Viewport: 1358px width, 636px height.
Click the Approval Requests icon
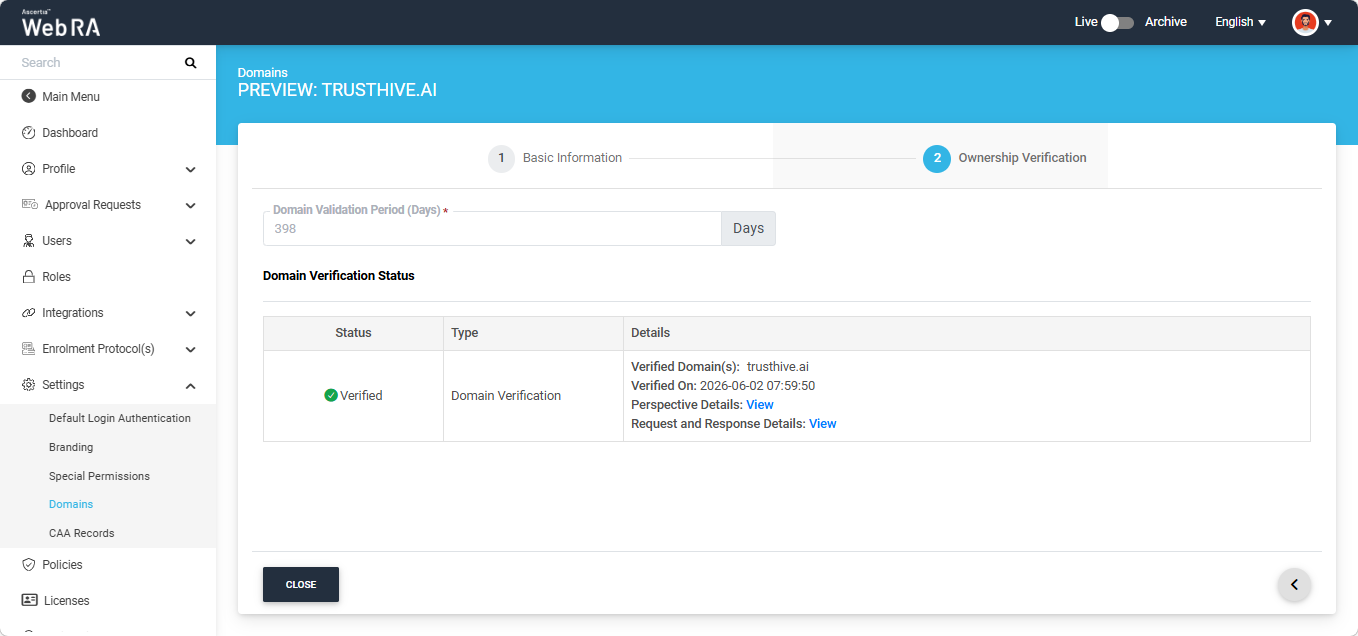tap(29, 205)
